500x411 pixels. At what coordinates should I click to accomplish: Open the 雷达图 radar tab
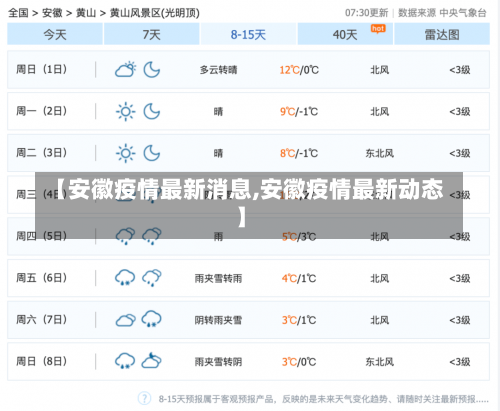pyautogui.click(x=442, y=34)
